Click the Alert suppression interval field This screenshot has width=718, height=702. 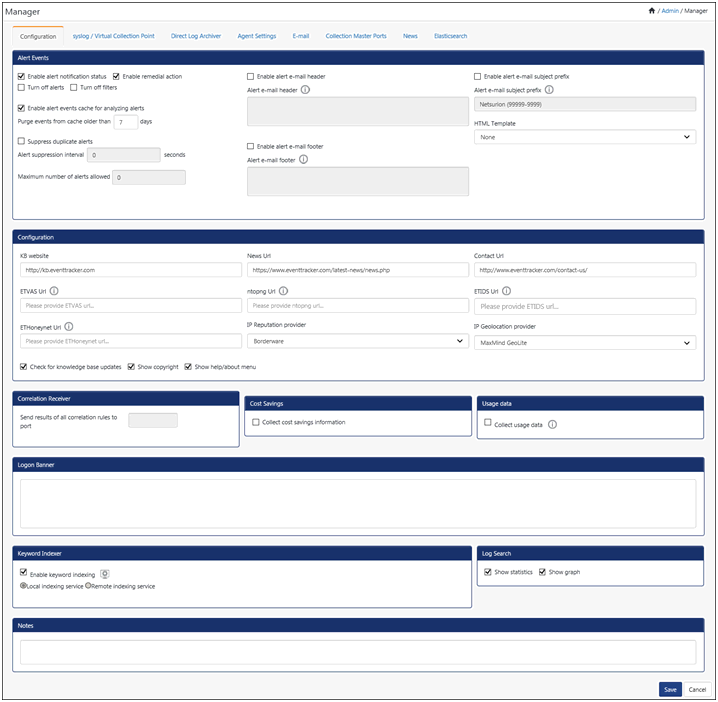(x=124, y=155)
